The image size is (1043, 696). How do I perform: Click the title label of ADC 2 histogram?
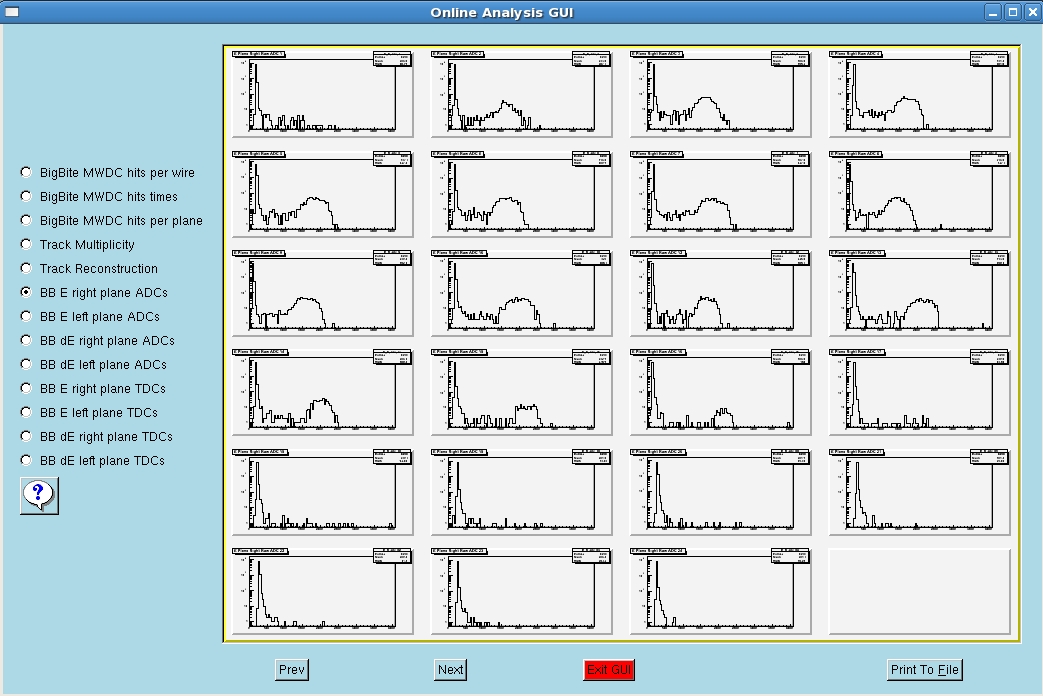[458, 54]
